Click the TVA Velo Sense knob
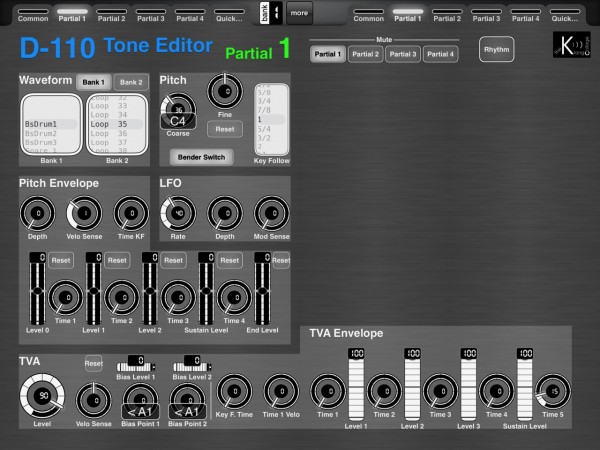Image resolution: width=600 pixels, height=450 pixels. pos(94,400)
